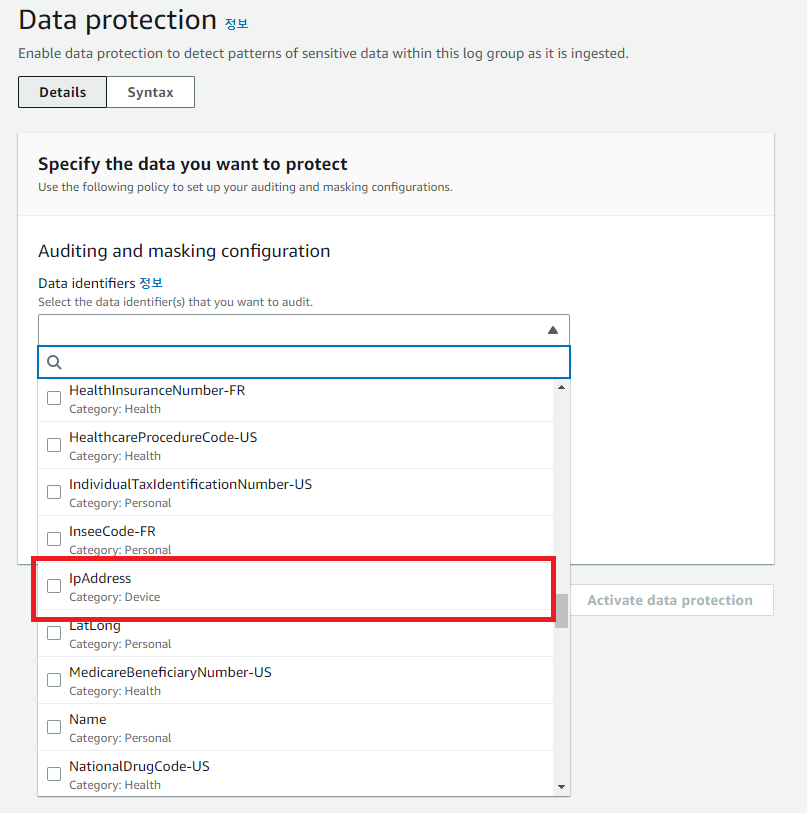The height and width of the screenshot is (813, 807).
Task: Click the search magnifier icon
Action: (x=53, y=362)
